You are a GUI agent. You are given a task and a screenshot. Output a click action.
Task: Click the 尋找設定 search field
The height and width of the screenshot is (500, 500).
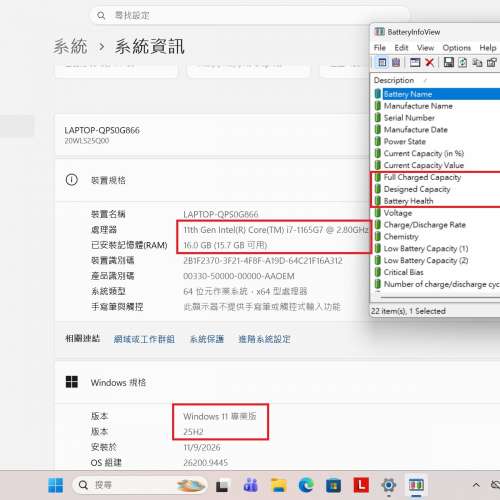tap(249, 15)
